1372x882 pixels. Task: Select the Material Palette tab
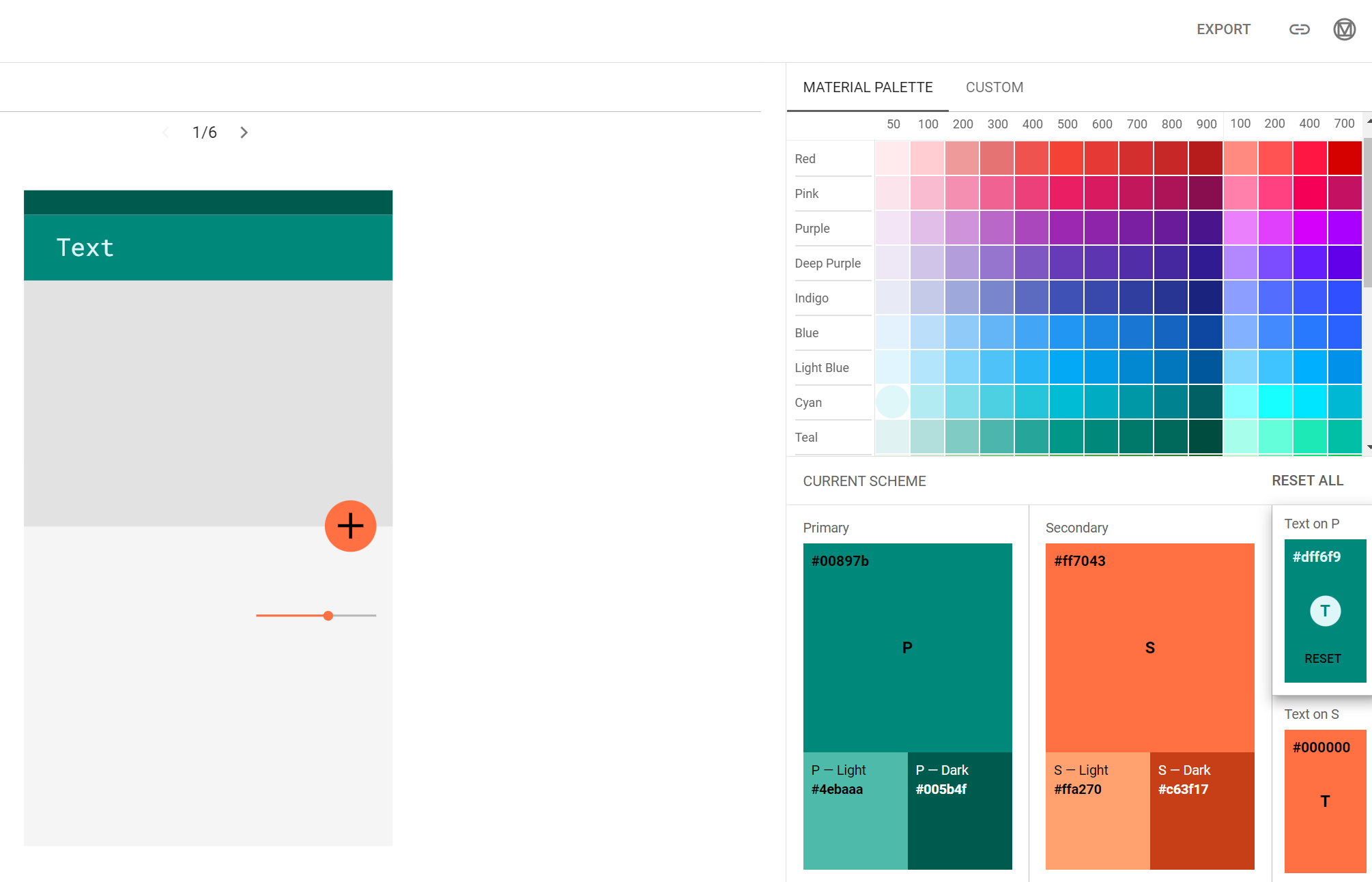point(868,87)
